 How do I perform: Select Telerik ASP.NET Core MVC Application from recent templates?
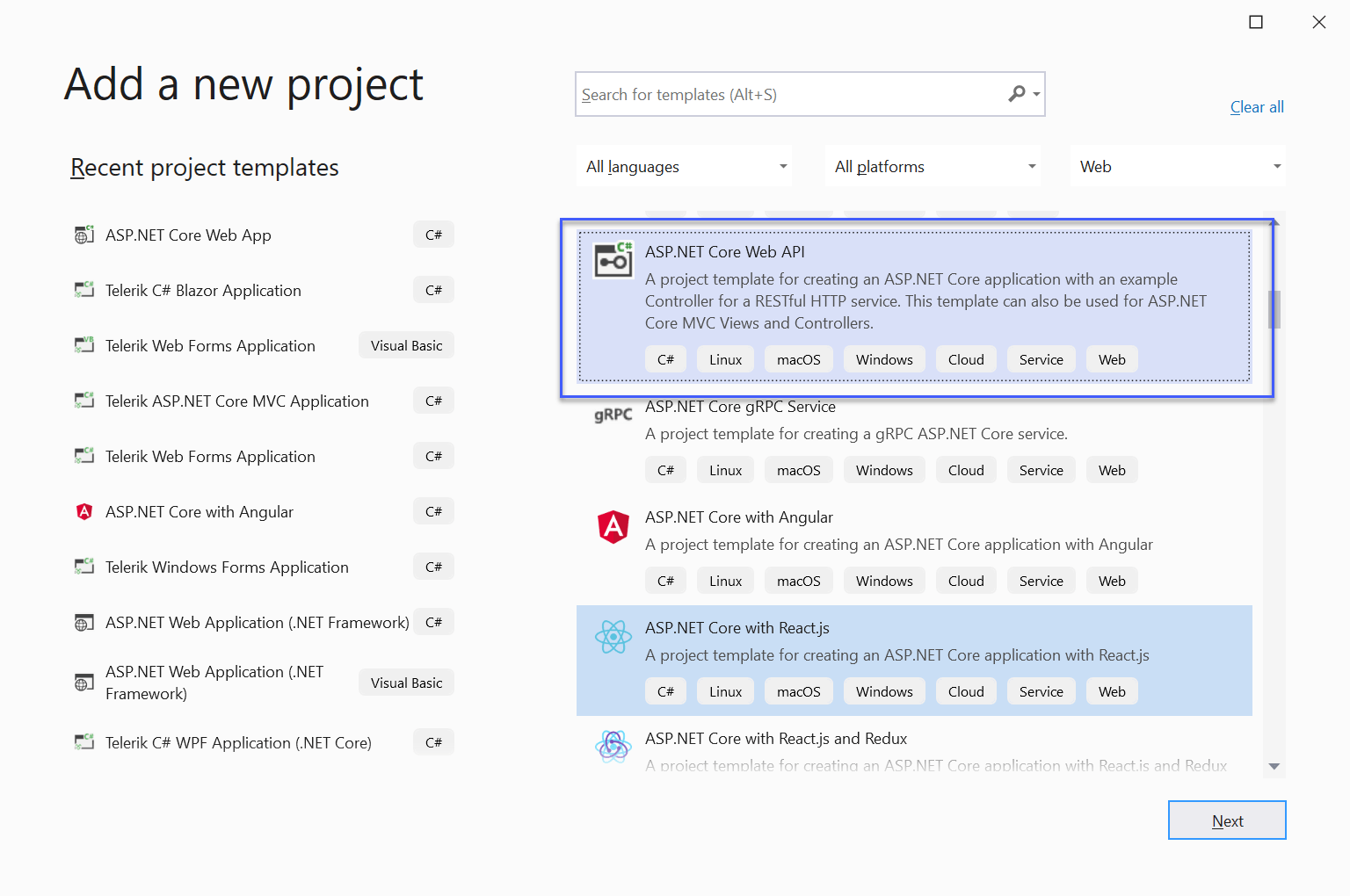[237, 401]
